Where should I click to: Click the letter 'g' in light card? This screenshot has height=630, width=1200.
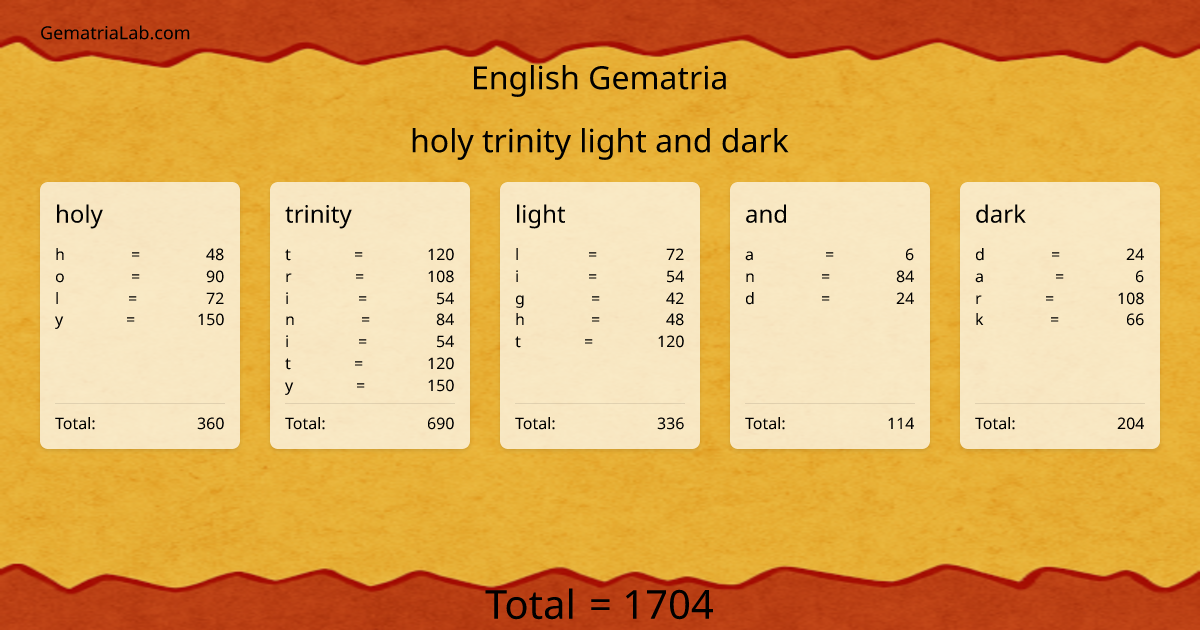click(520, 299)
